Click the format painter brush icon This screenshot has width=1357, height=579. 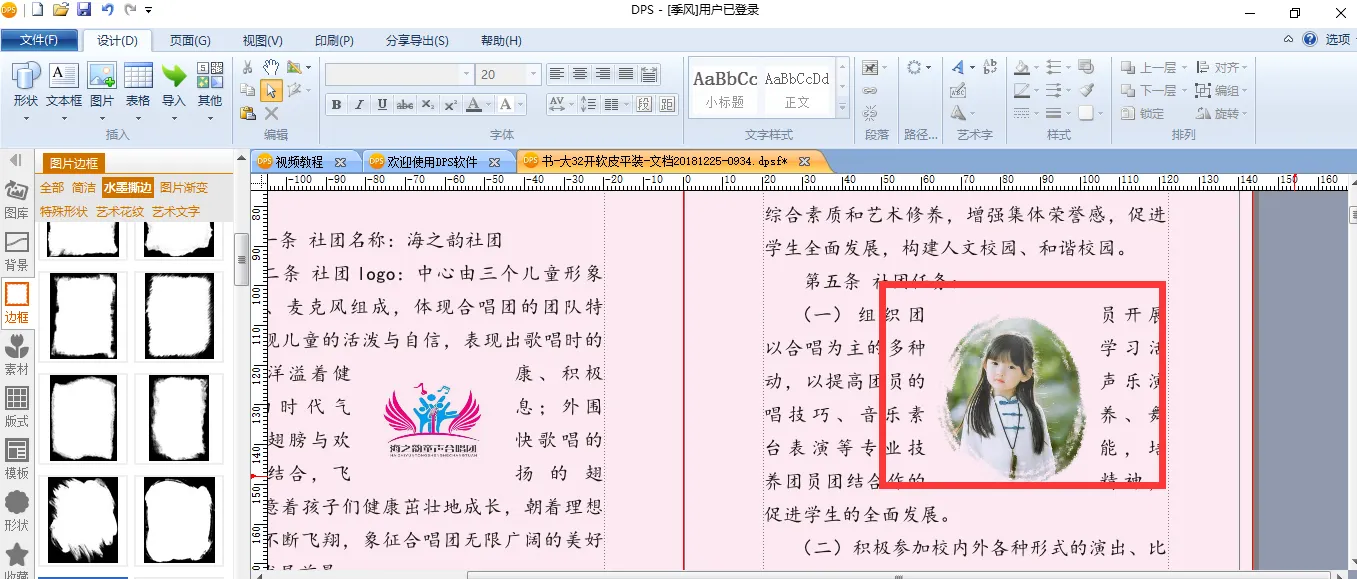(x=1087, y=90)
